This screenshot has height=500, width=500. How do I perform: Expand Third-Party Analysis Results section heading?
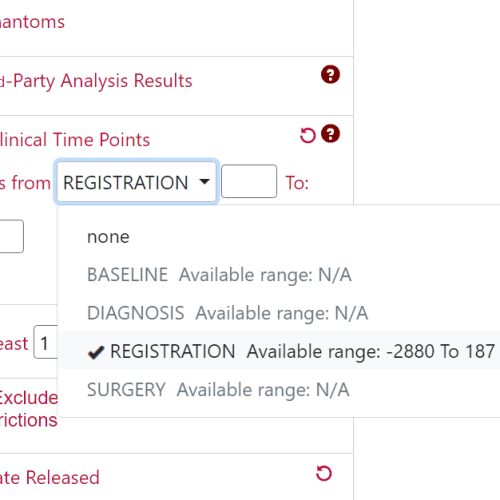click(x=96, y=81)
